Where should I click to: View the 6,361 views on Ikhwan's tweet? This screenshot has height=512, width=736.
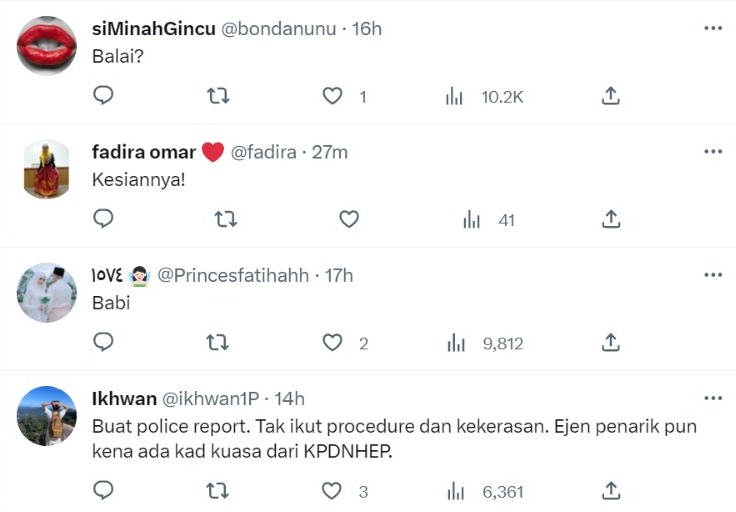click(x=489, y=490)
